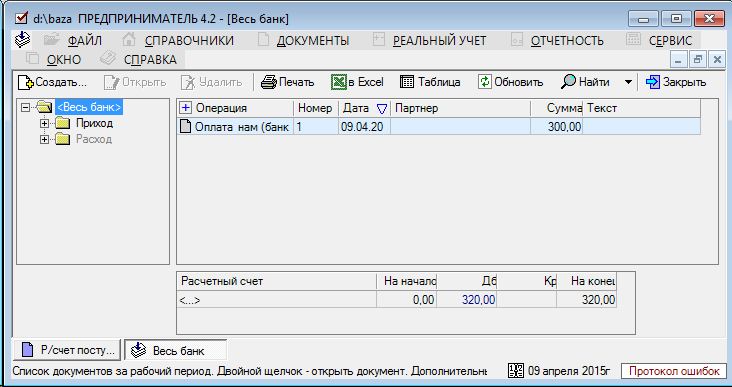The width and height of the screenshot is (732, 387).
Task: Open the dropdown arrow next to Найти
Action: (x=628, y=83)
